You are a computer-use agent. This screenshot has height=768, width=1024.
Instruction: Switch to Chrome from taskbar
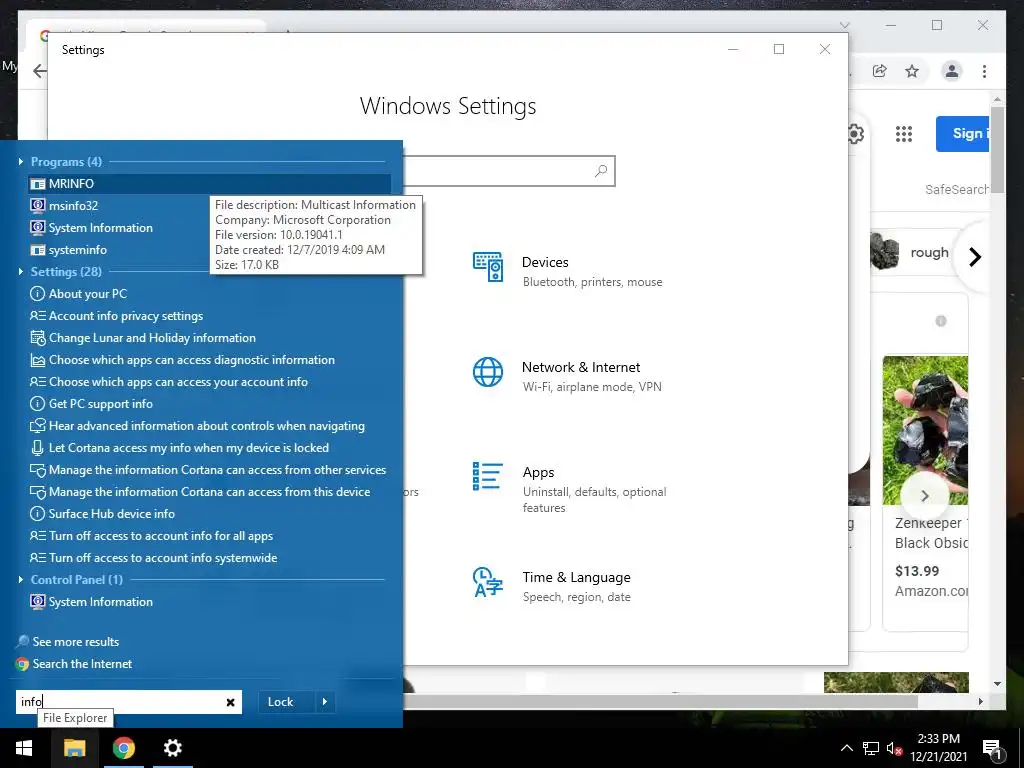123,748
